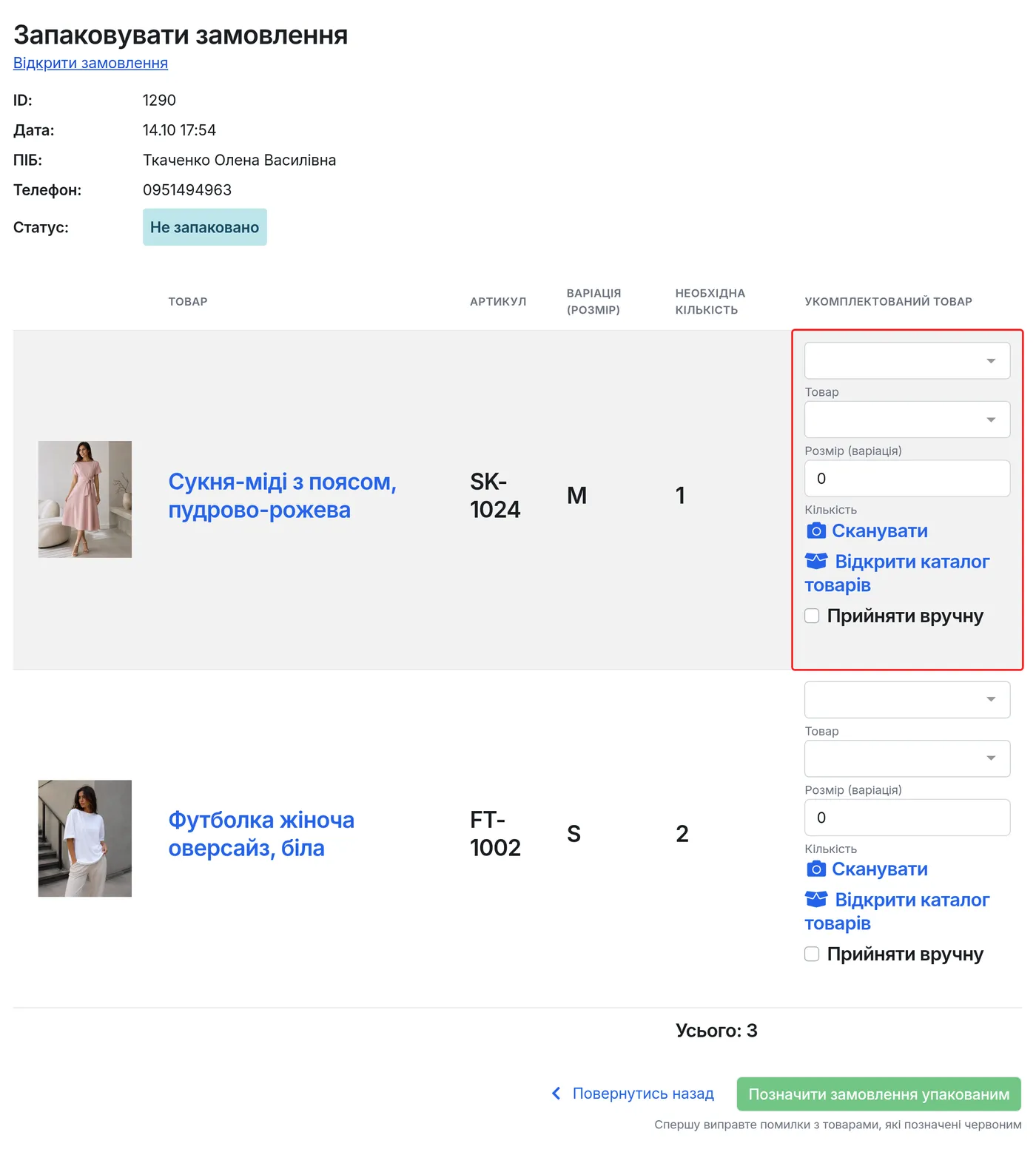Click the article number FT-1002
Viewport: 1036px width, 1152px height.
[495, 834]
